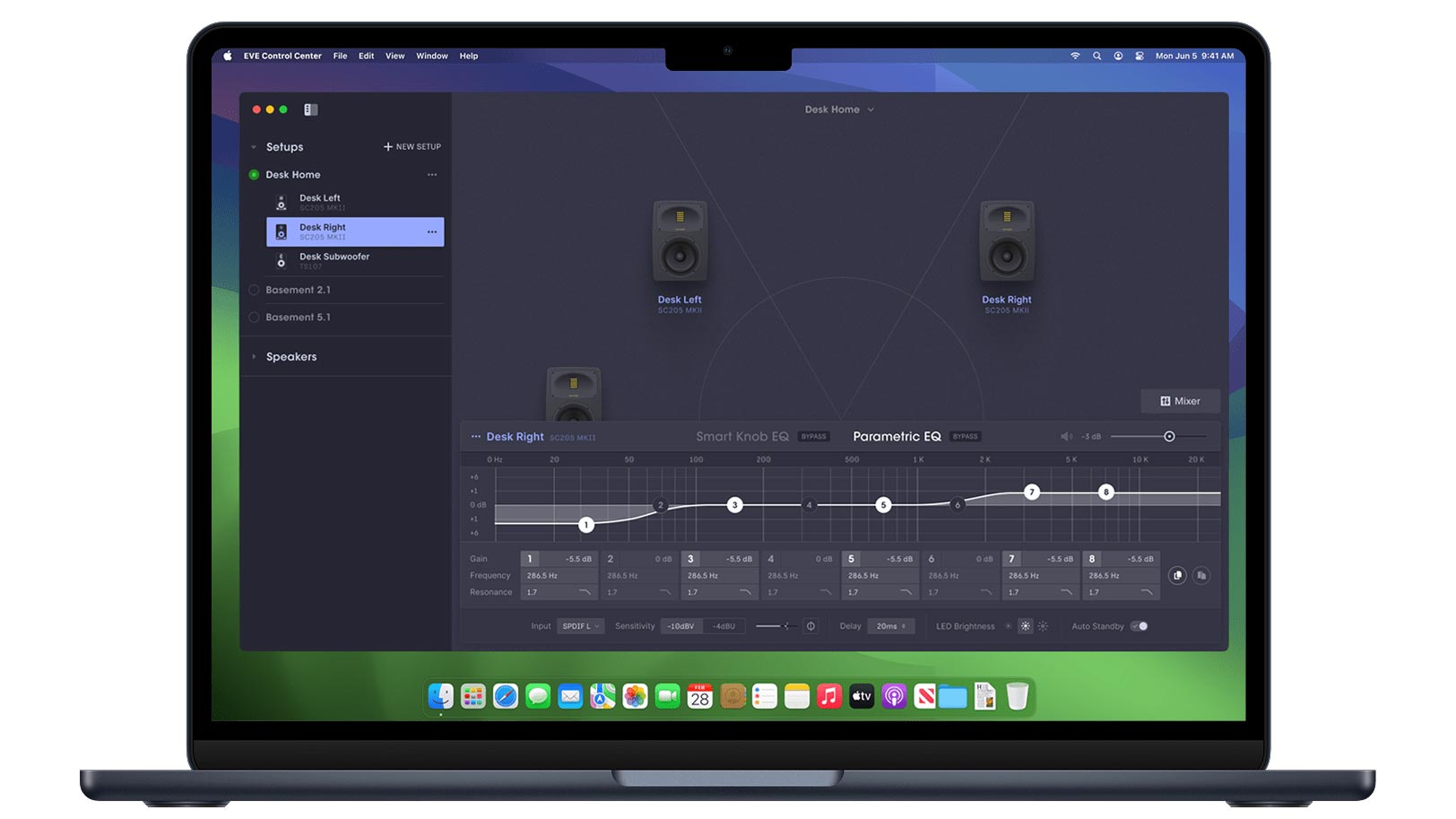Screen dimensions: 1456x819
Task: Click the New Setup button
Action: [412, 147]
